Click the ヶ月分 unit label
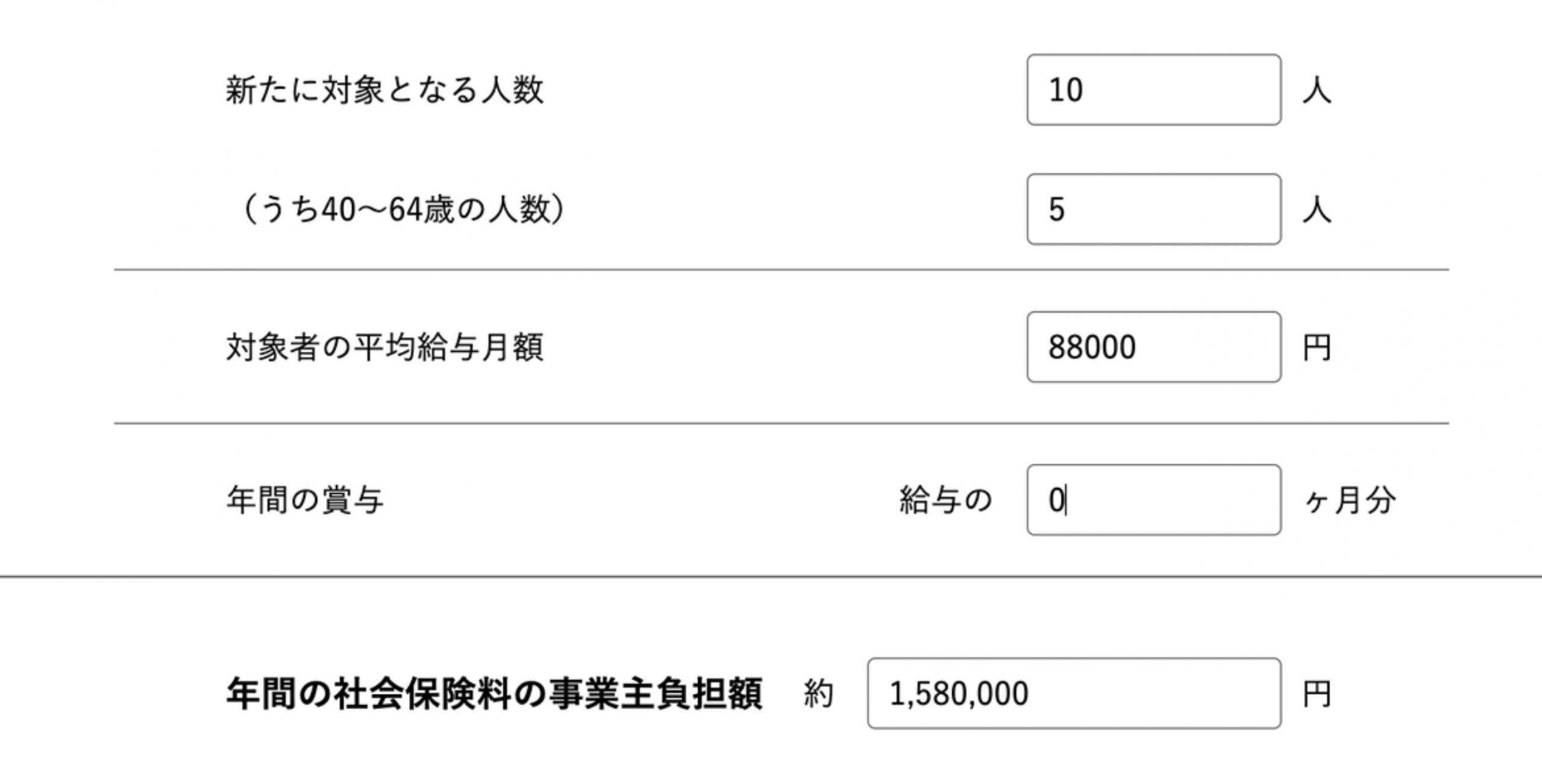This screenshot has width=1542, height=784. pyautogui.click(x=1349, y=501)
